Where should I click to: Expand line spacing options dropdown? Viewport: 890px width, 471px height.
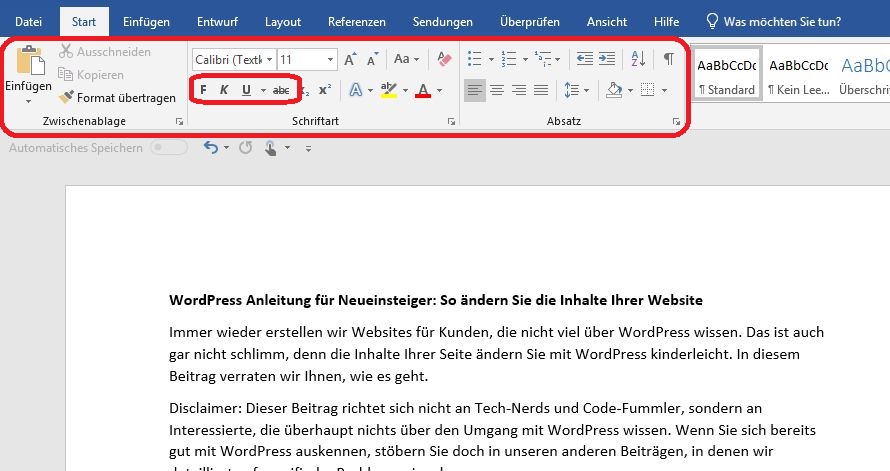coord(585,90)
